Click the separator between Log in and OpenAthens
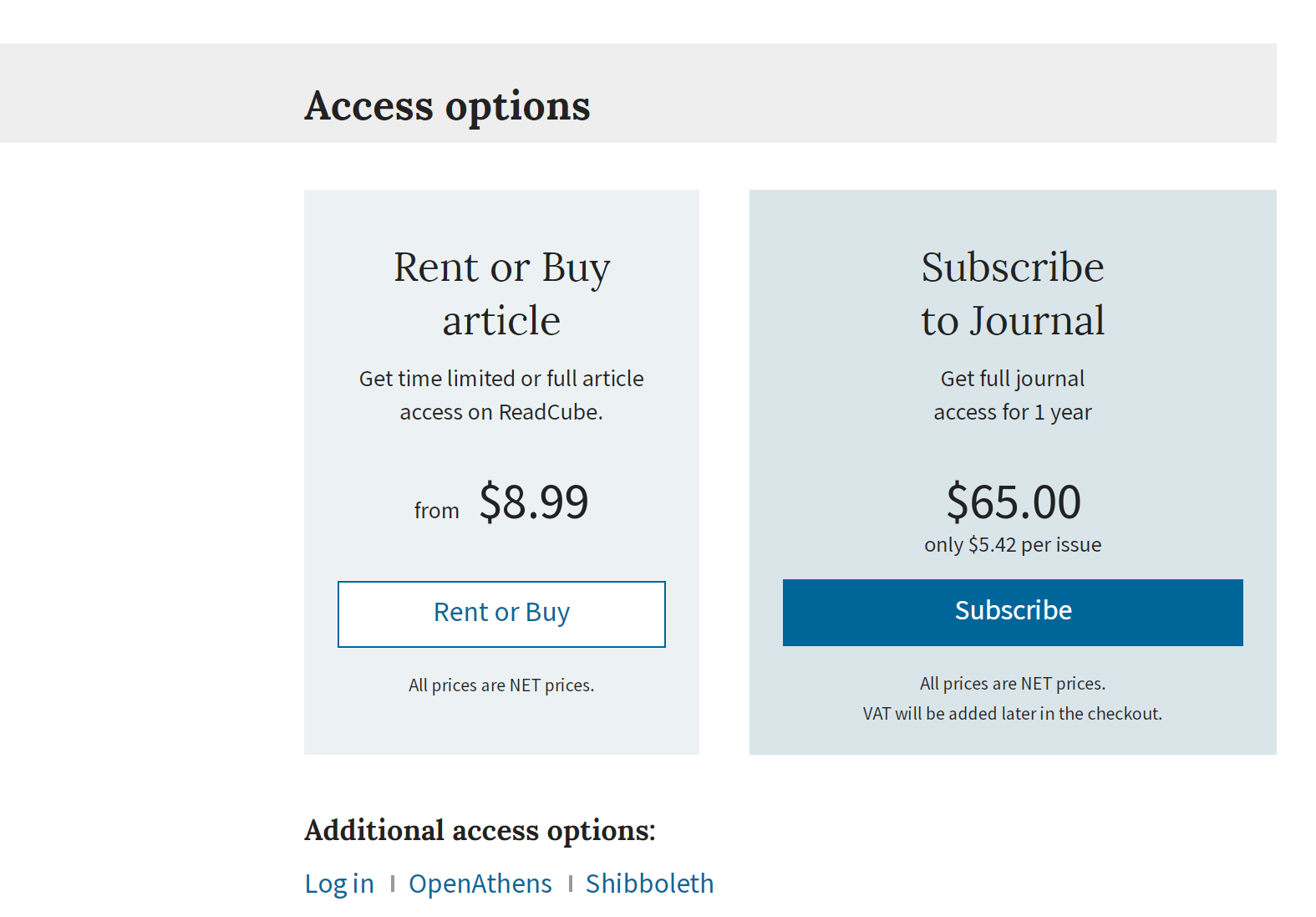This screenshot has width=1316, height=917. (x=392, y=884)
